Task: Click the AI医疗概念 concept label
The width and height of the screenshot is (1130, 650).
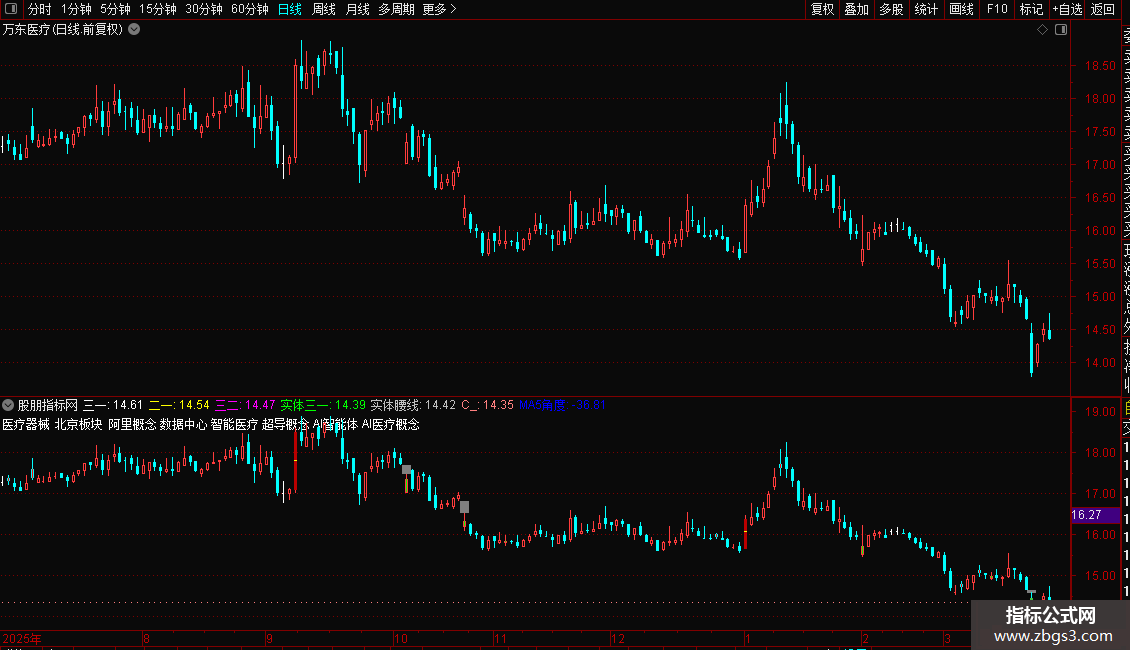Action: [x=391, y=424]
